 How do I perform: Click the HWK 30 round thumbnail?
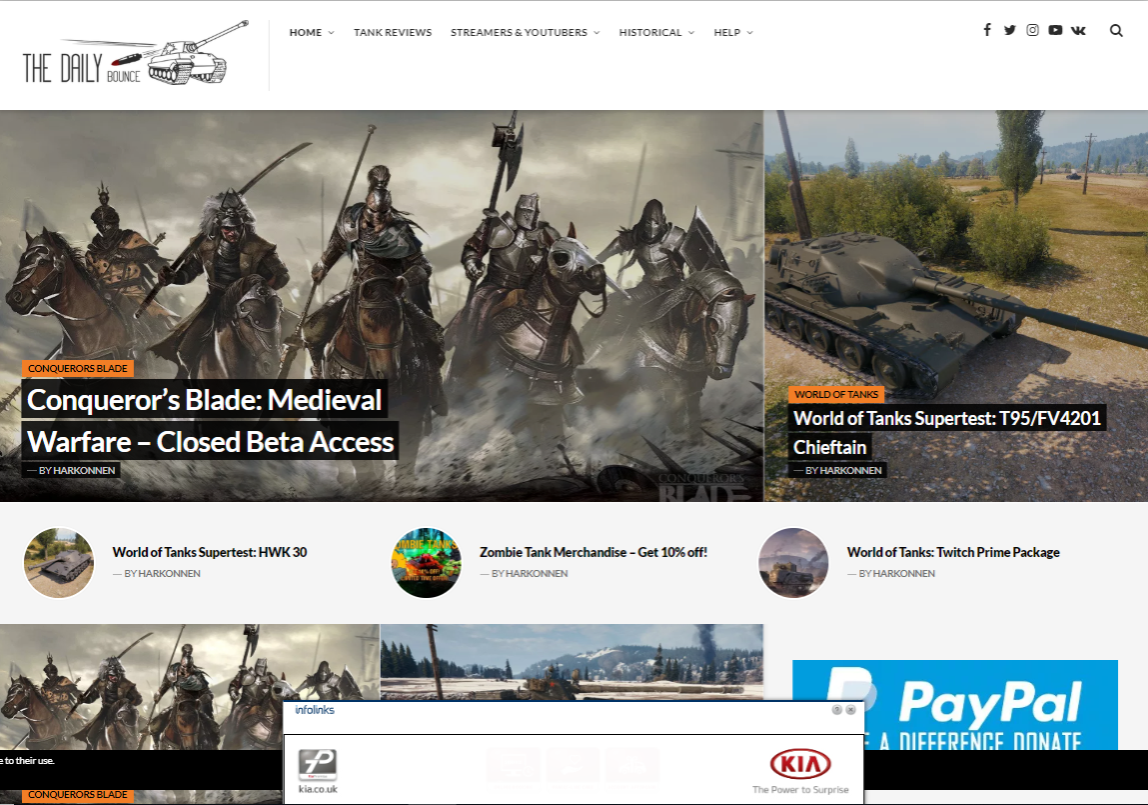pos(59,563)
